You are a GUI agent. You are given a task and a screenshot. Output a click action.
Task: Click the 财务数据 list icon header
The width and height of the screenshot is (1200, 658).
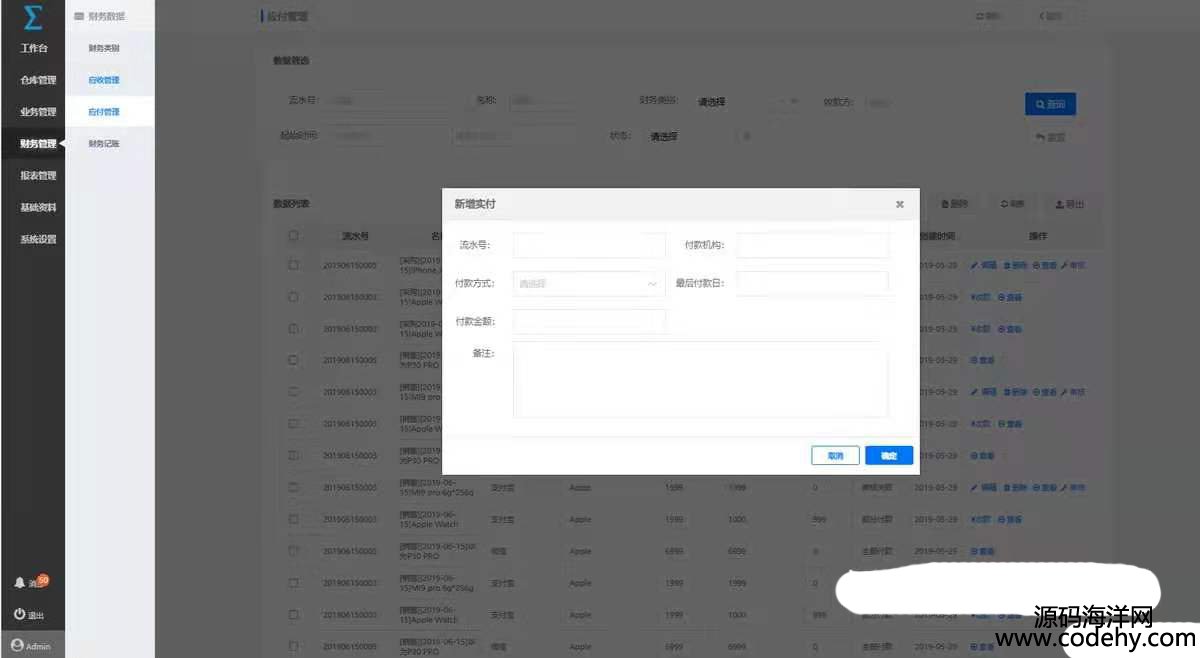[x=79, y=16]
